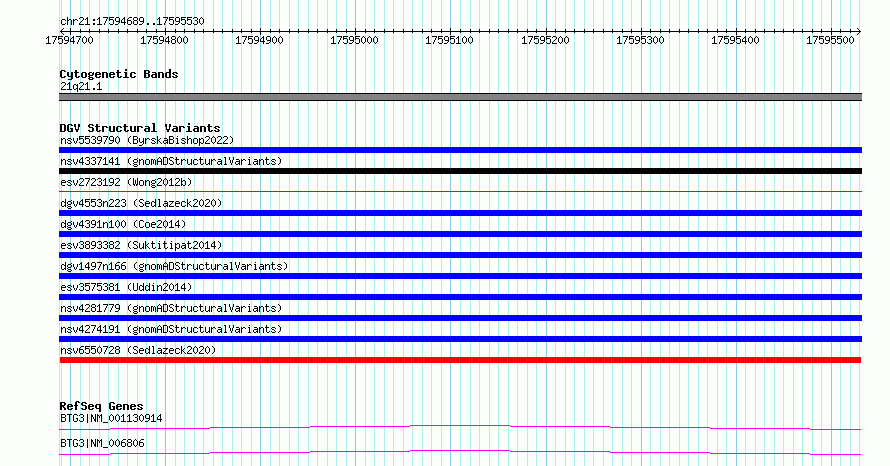Image resolution: width=890 pixels, height=466 pixels.
Task: Click the chr21:17594689..17595530 coordinate label
Action: tap(132, 21)
